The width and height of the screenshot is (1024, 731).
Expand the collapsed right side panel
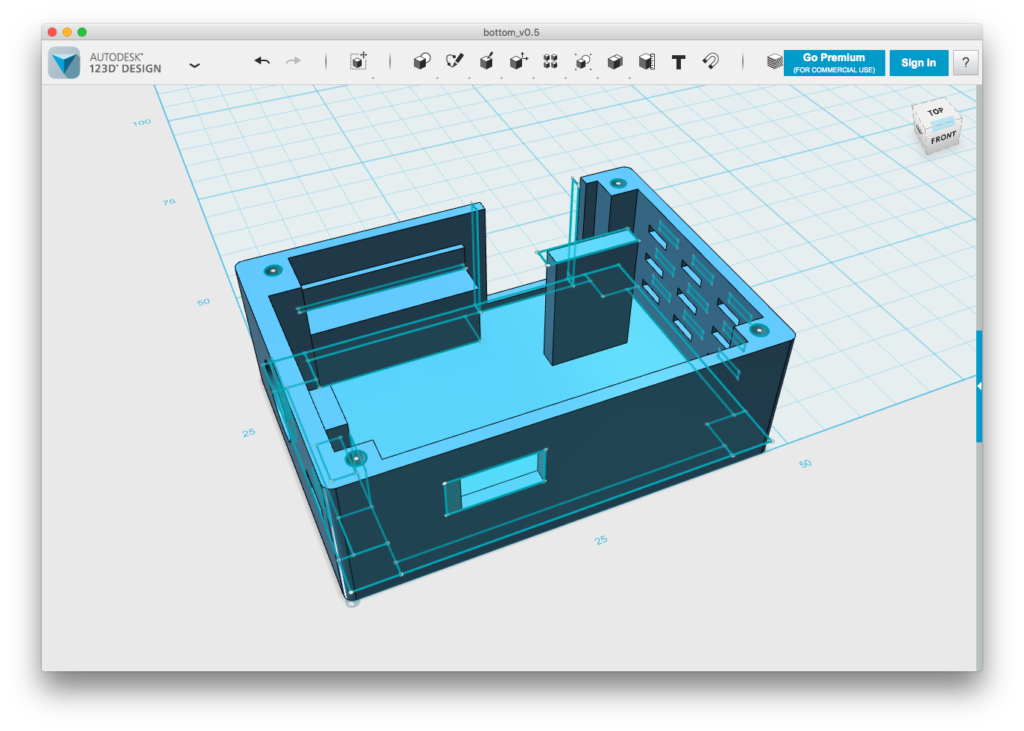click(979, 385)
